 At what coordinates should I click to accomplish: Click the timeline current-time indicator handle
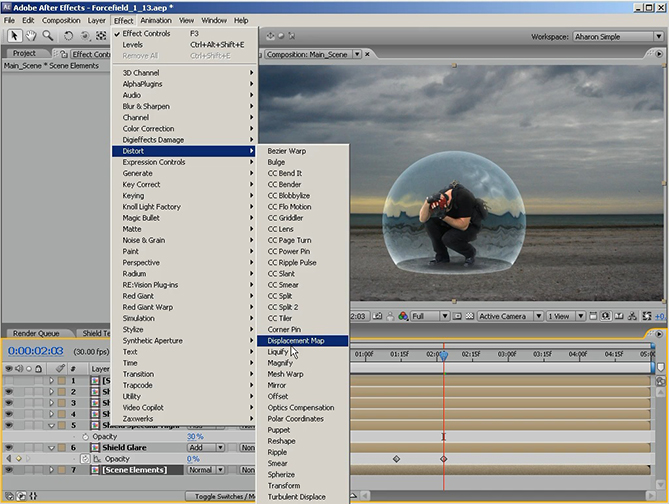point(444,355)
